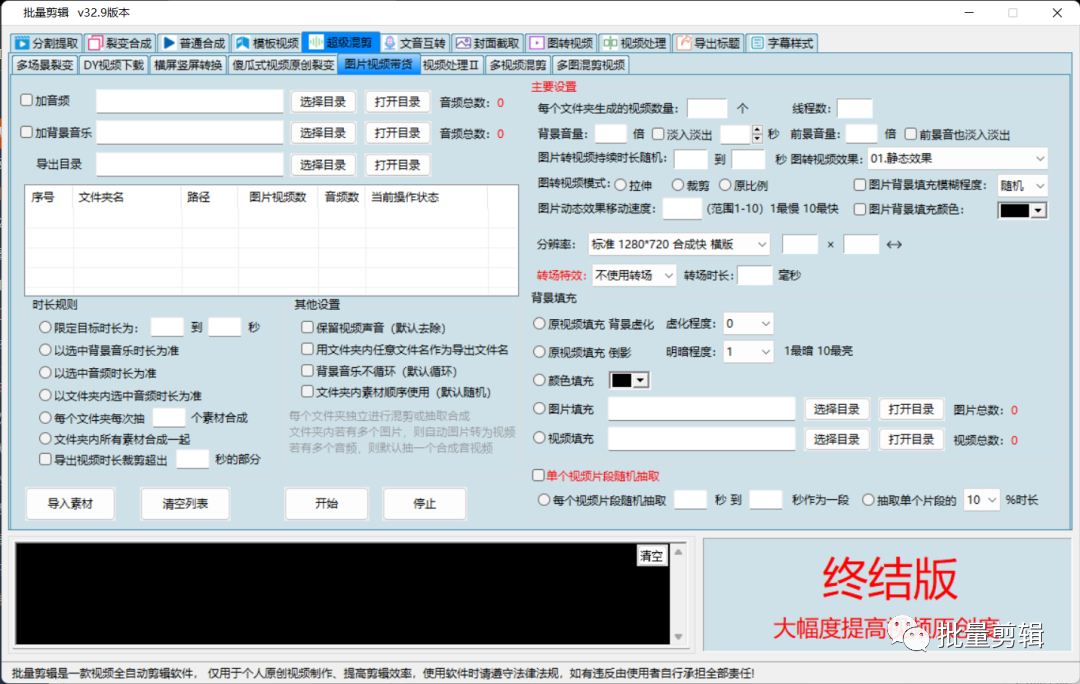This screenshot has height=684, width=1080.
Task: Check 背景音乐不循环 option
Action: 307,371
